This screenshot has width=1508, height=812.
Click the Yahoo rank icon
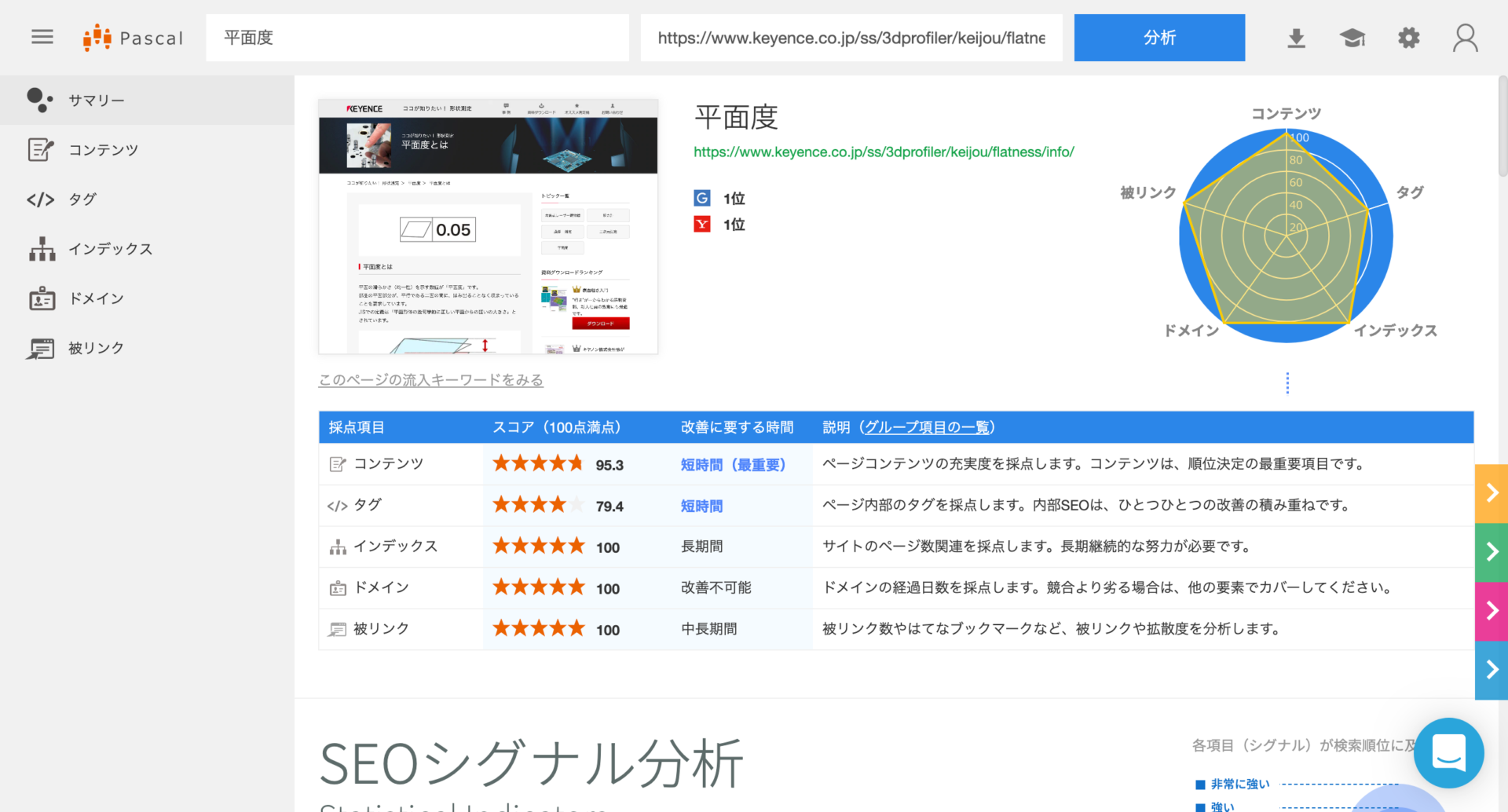(x=702, y=225)
